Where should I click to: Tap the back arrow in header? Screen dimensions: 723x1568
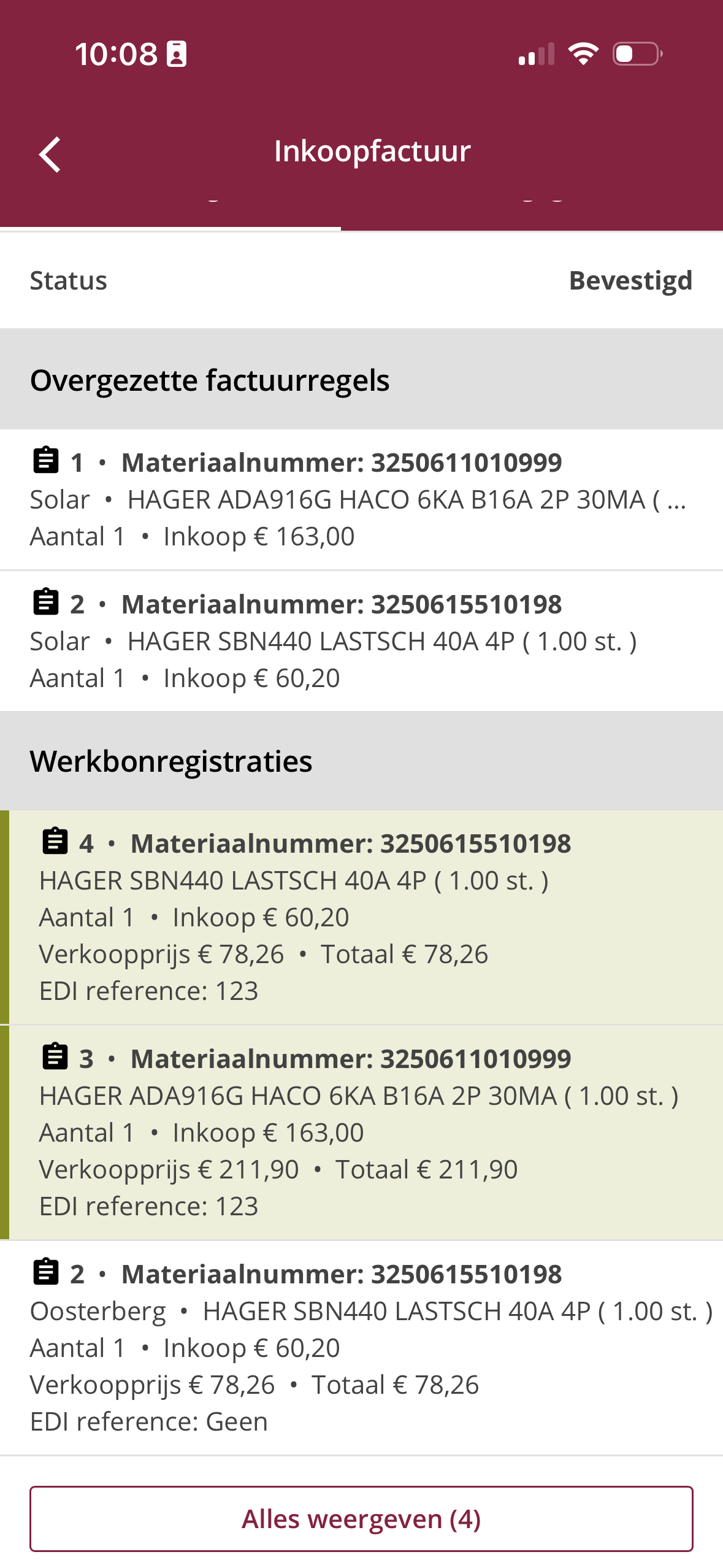click(x=50, y=154)
